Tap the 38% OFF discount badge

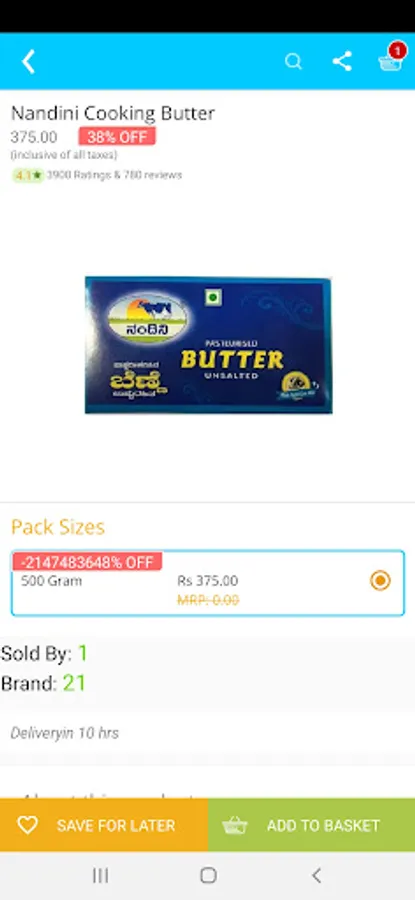click(117, 137)
